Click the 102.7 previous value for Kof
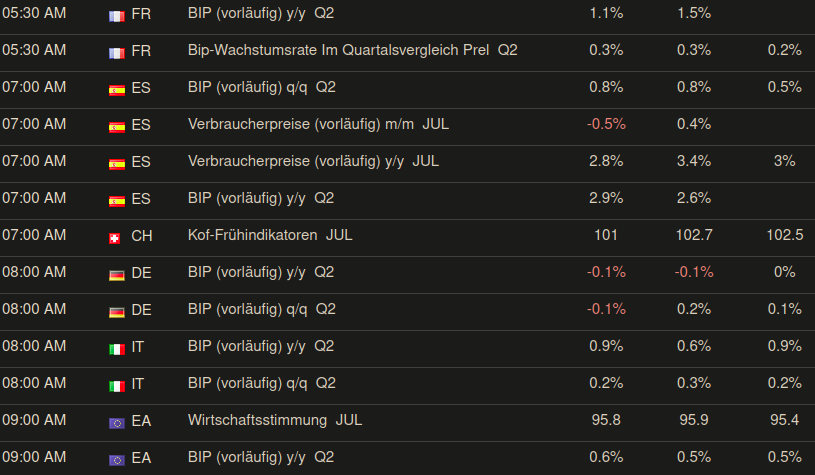Image resolution: width=815 pixels, height=475 pixels. (x=695, y=236)
